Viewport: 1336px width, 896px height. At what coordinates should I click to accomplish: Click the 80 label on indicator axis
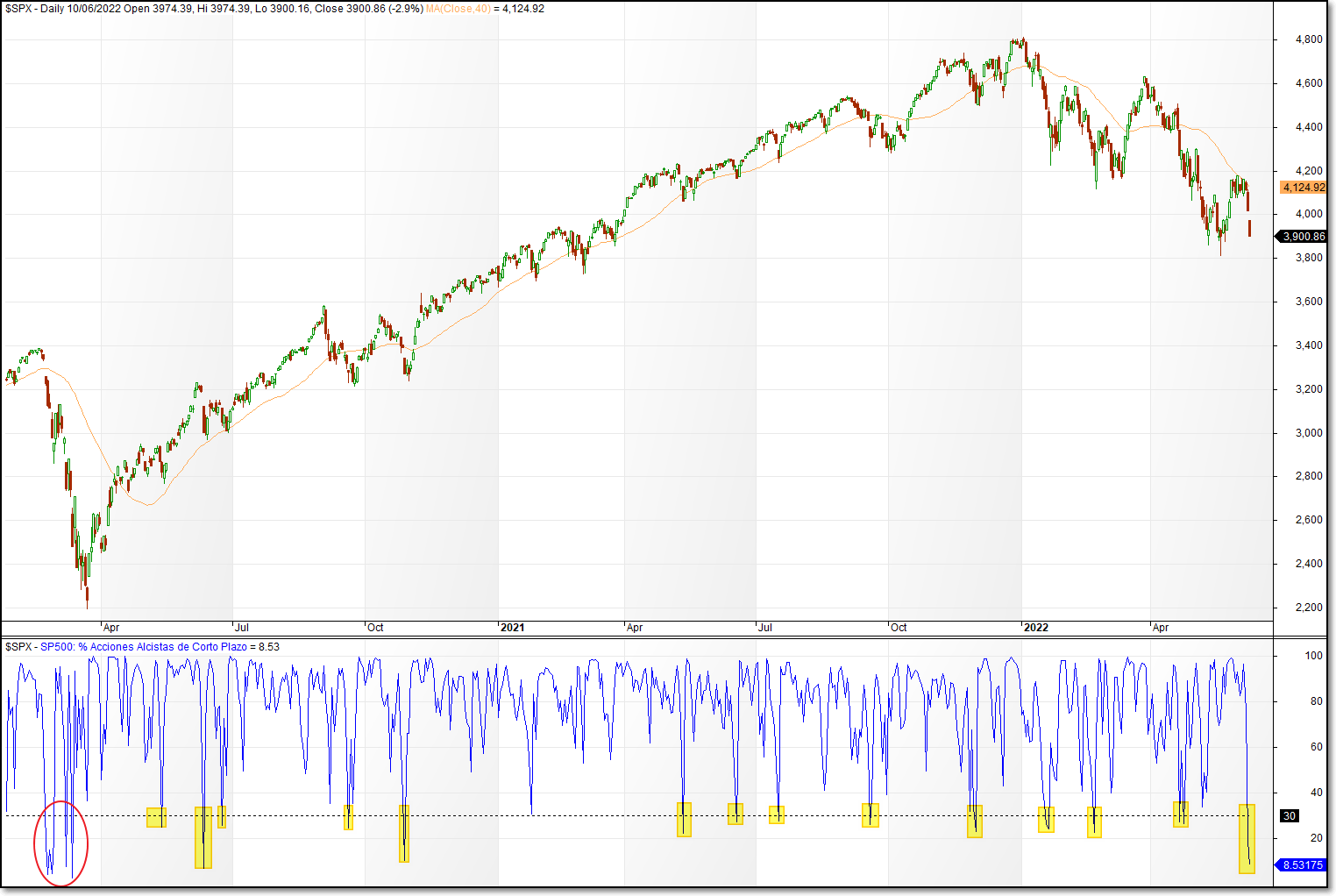pyautogui.click(x=1317, y=701)
